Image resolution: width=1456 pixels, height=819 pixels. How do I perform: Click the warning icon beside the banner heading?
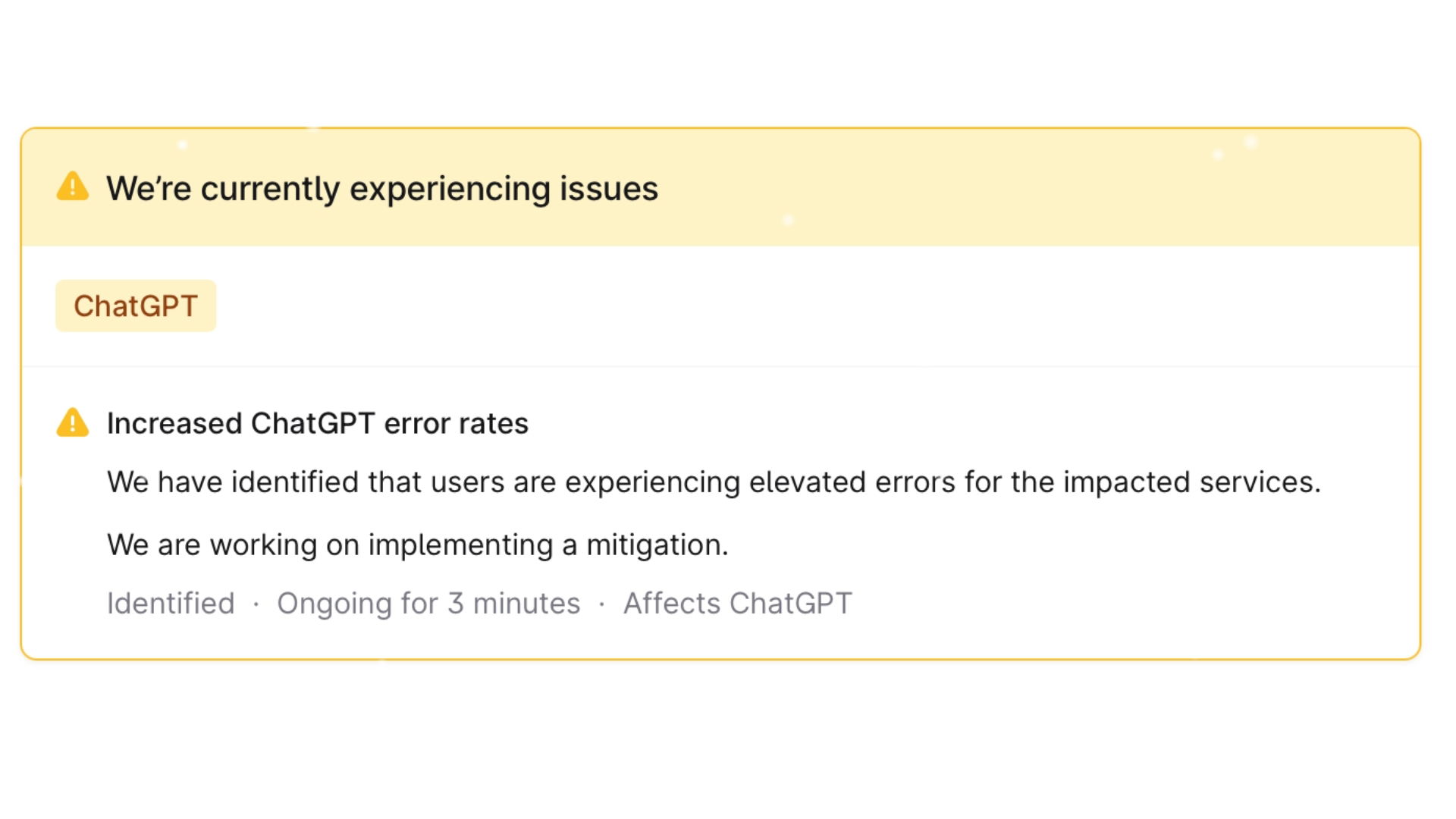click(71, 188)
